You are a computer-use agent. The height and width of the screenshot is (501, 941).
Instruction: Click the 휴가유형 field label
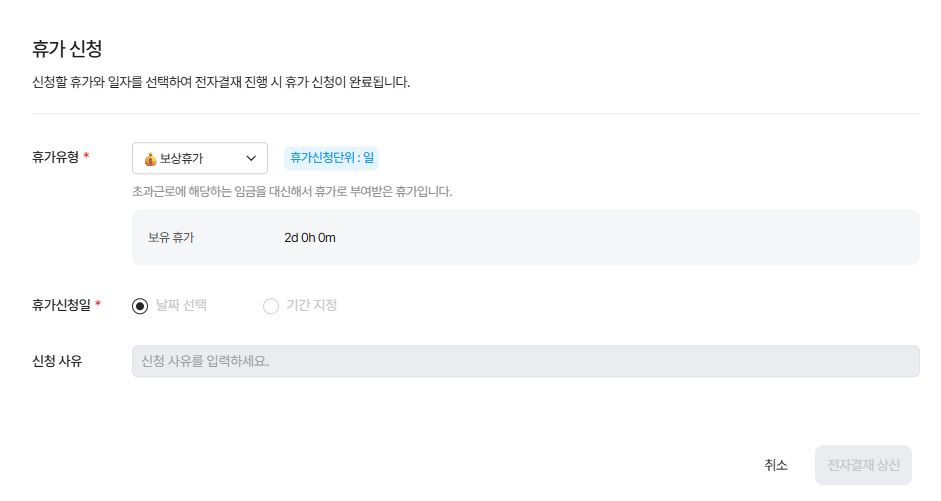55,157
